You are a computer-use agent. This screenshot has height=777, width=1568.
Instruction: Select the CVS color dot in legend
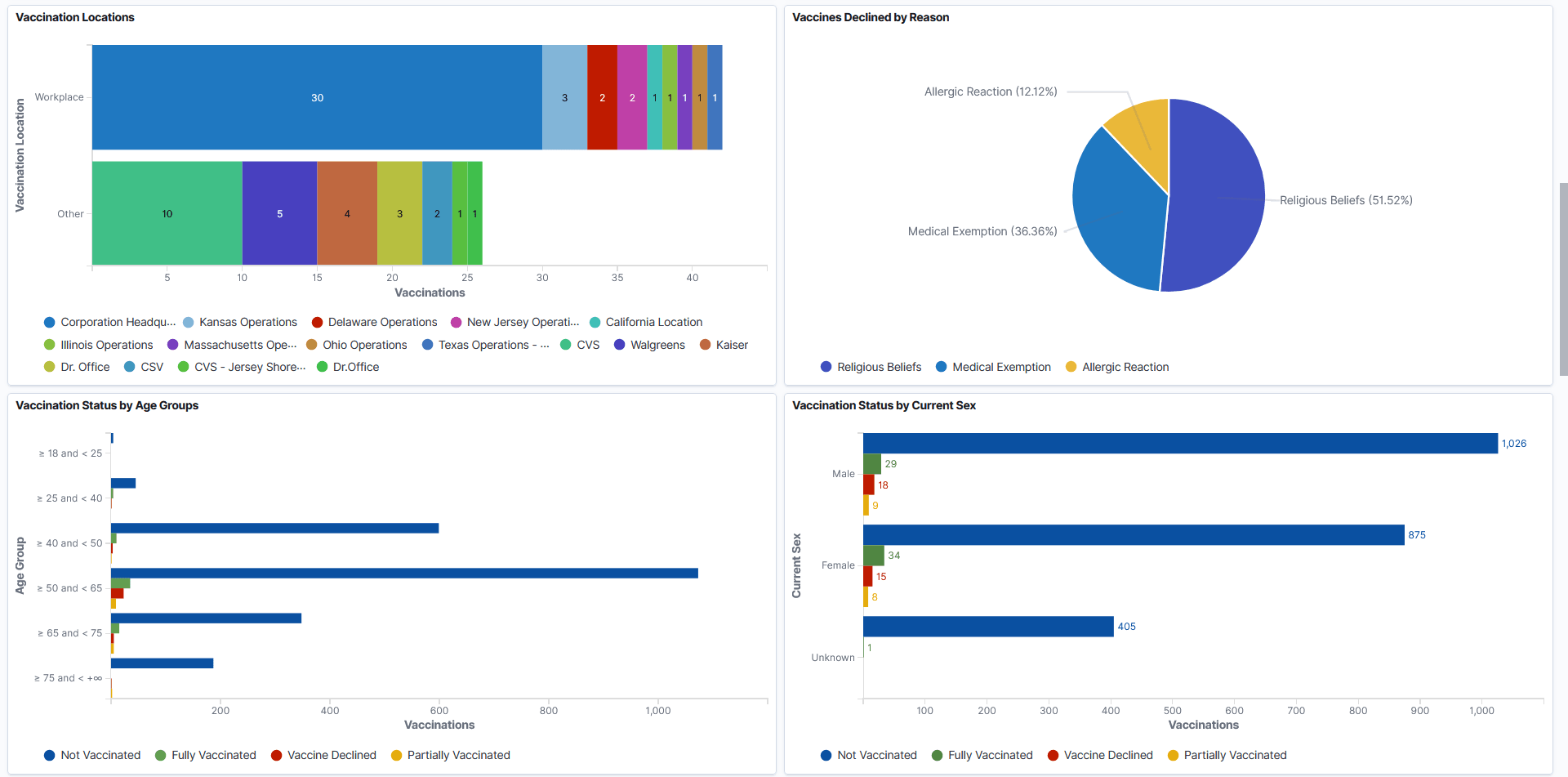pos(567,345)
